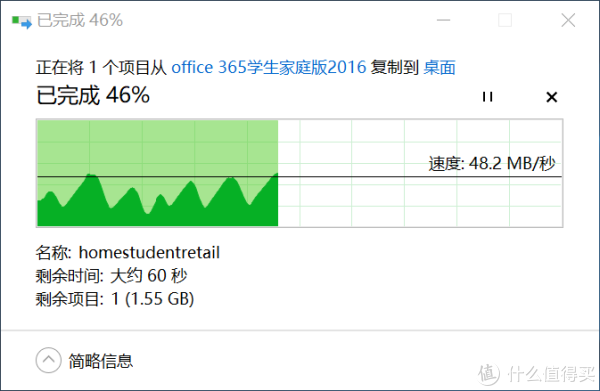Collapse details with the chevron circle icon

tap(49, 360)
